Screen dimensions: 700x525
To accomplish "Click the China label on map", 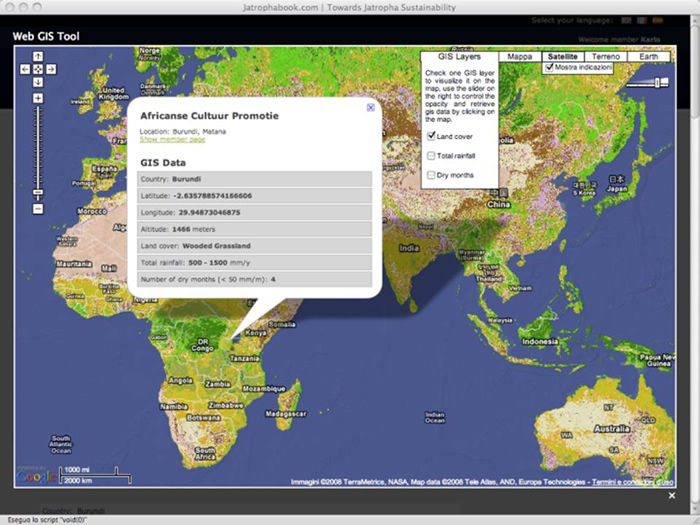I will [x=499, y=204].
